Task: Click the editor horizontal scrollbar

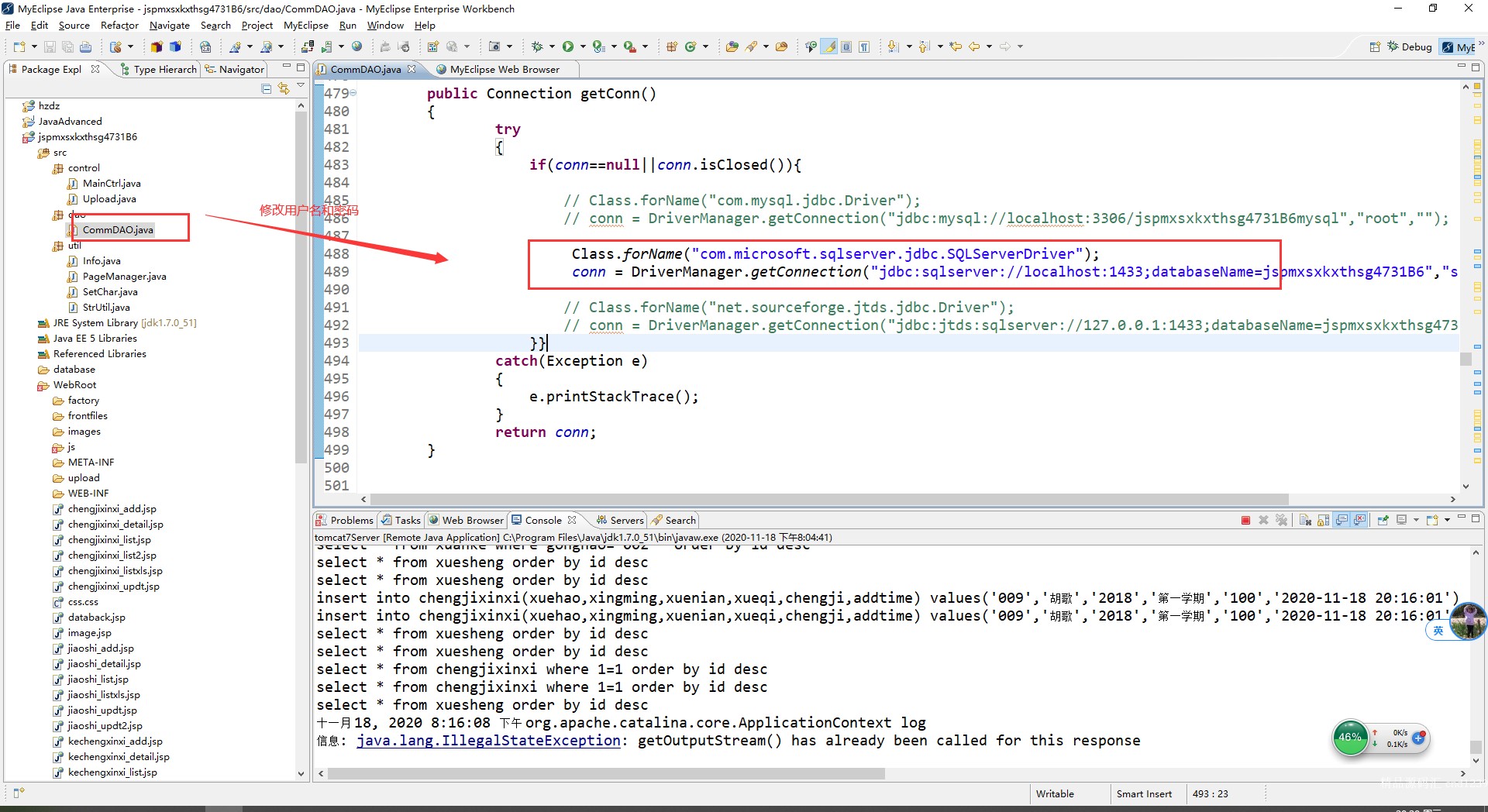Action: (x=829, y=499)
